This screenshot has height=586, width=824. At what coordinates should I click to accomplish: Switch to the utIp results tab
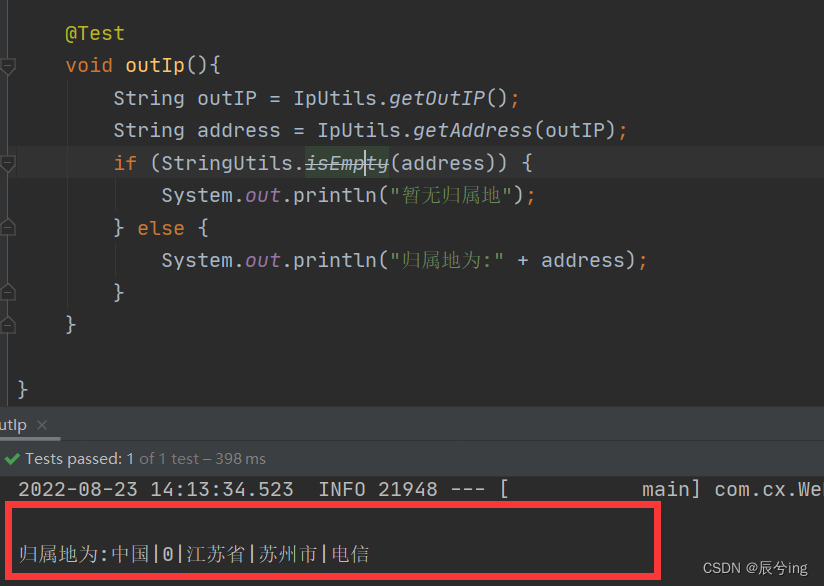coord(15,424)
